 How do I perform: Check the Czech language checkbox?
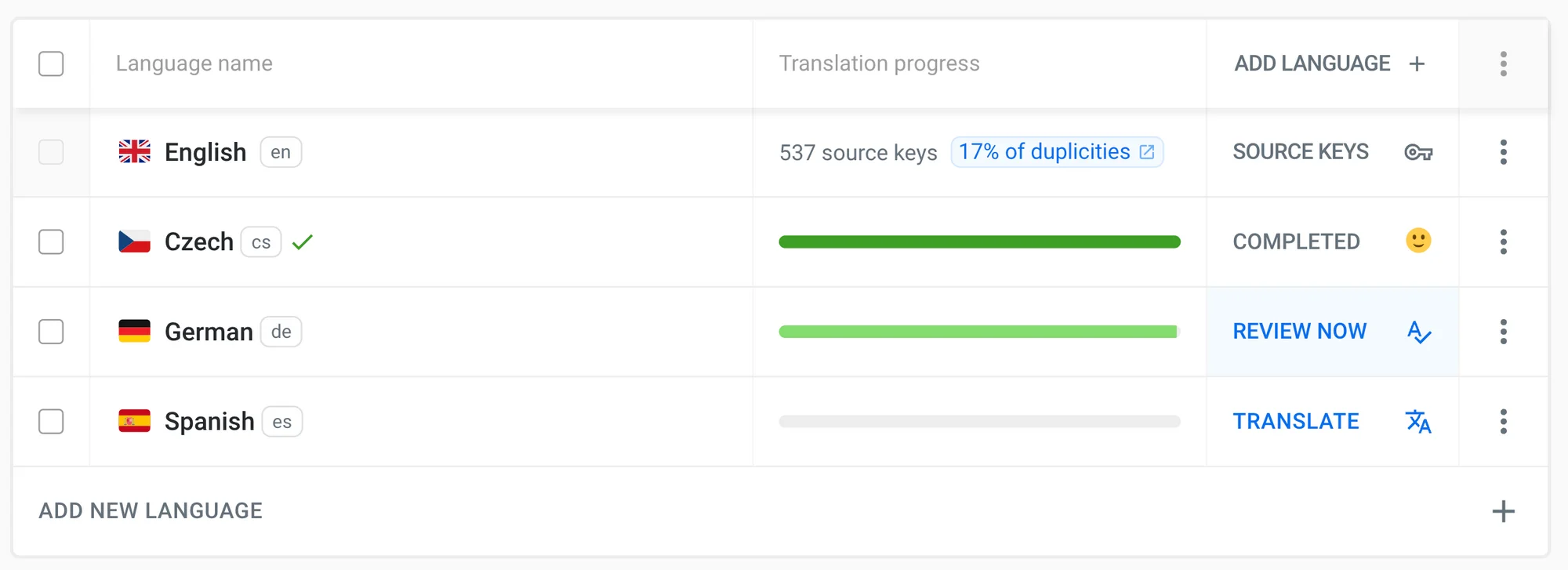tap(51, 241)
